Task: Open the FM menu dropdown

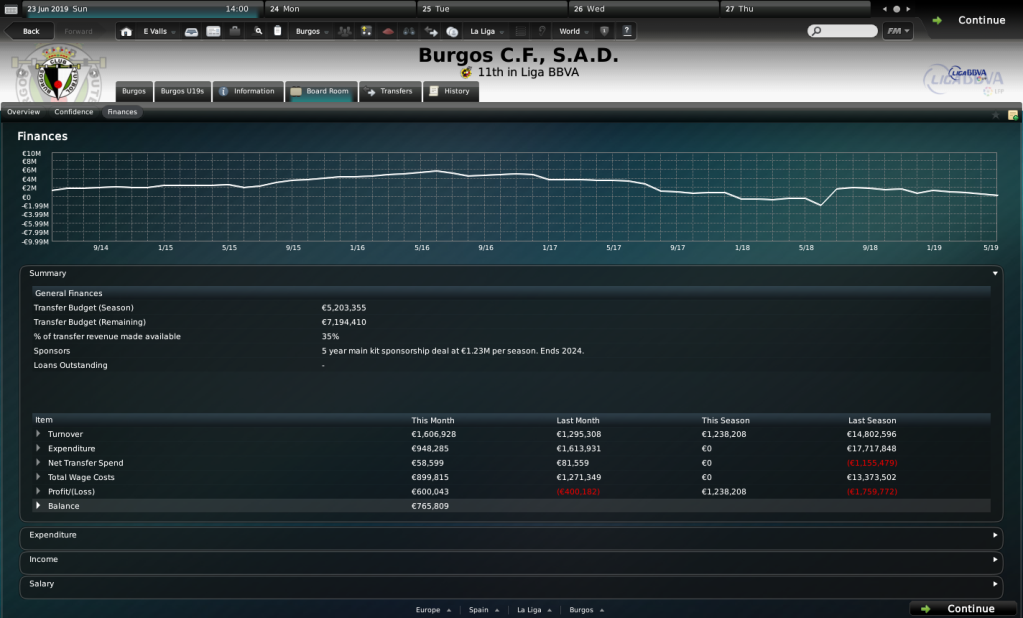Action: (898, 31)
